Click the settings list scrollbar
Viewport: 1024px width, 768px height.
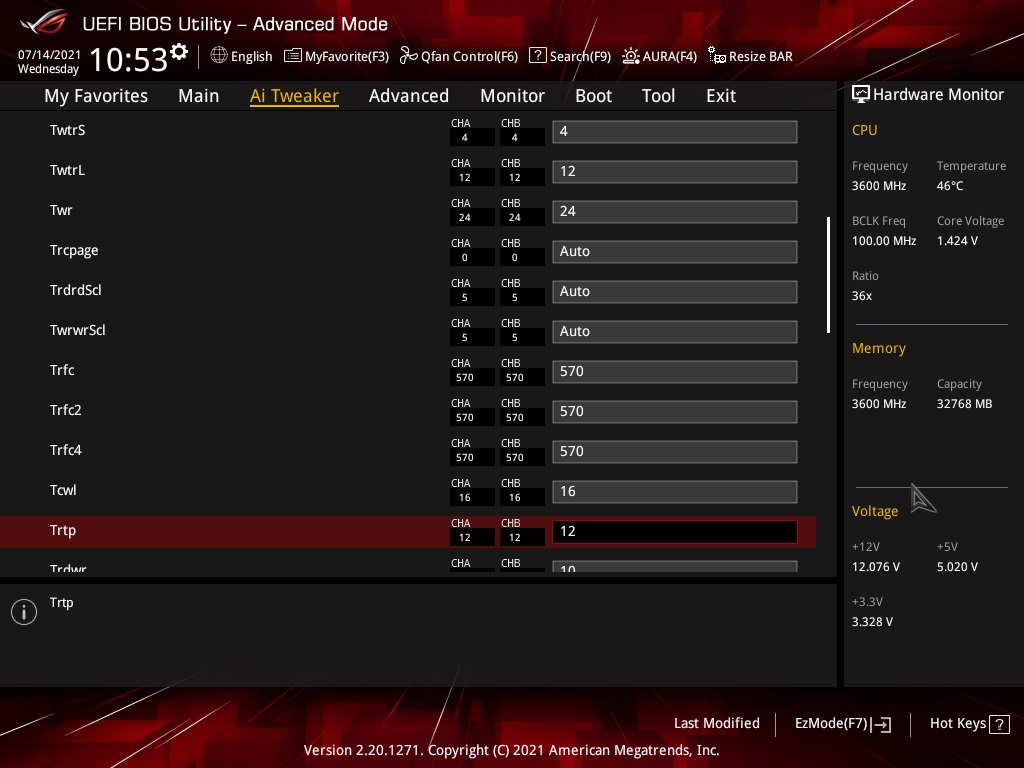(x=828, y=275)
